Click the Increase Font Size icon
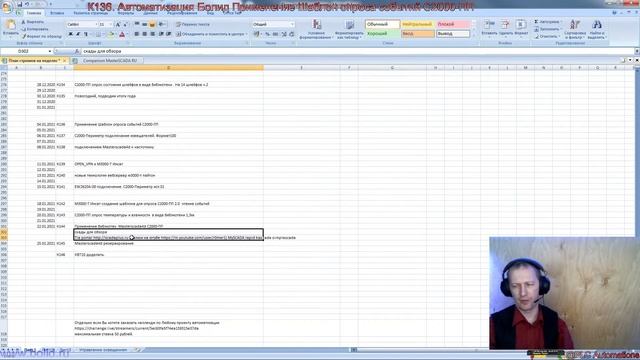Screen dimensions: 640x360 118,24
